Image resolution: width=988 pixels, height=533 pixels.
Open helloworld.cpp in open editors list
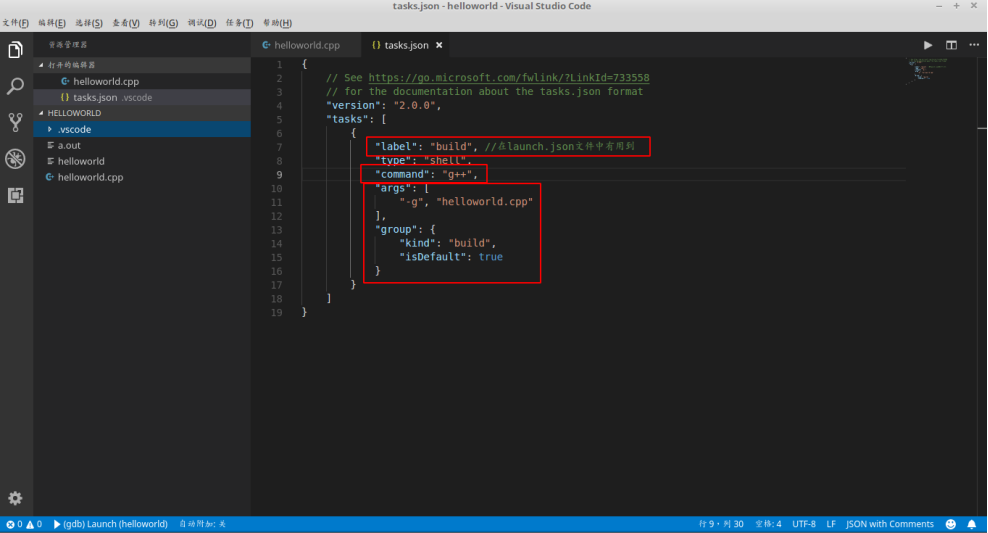tap(142, 81)
